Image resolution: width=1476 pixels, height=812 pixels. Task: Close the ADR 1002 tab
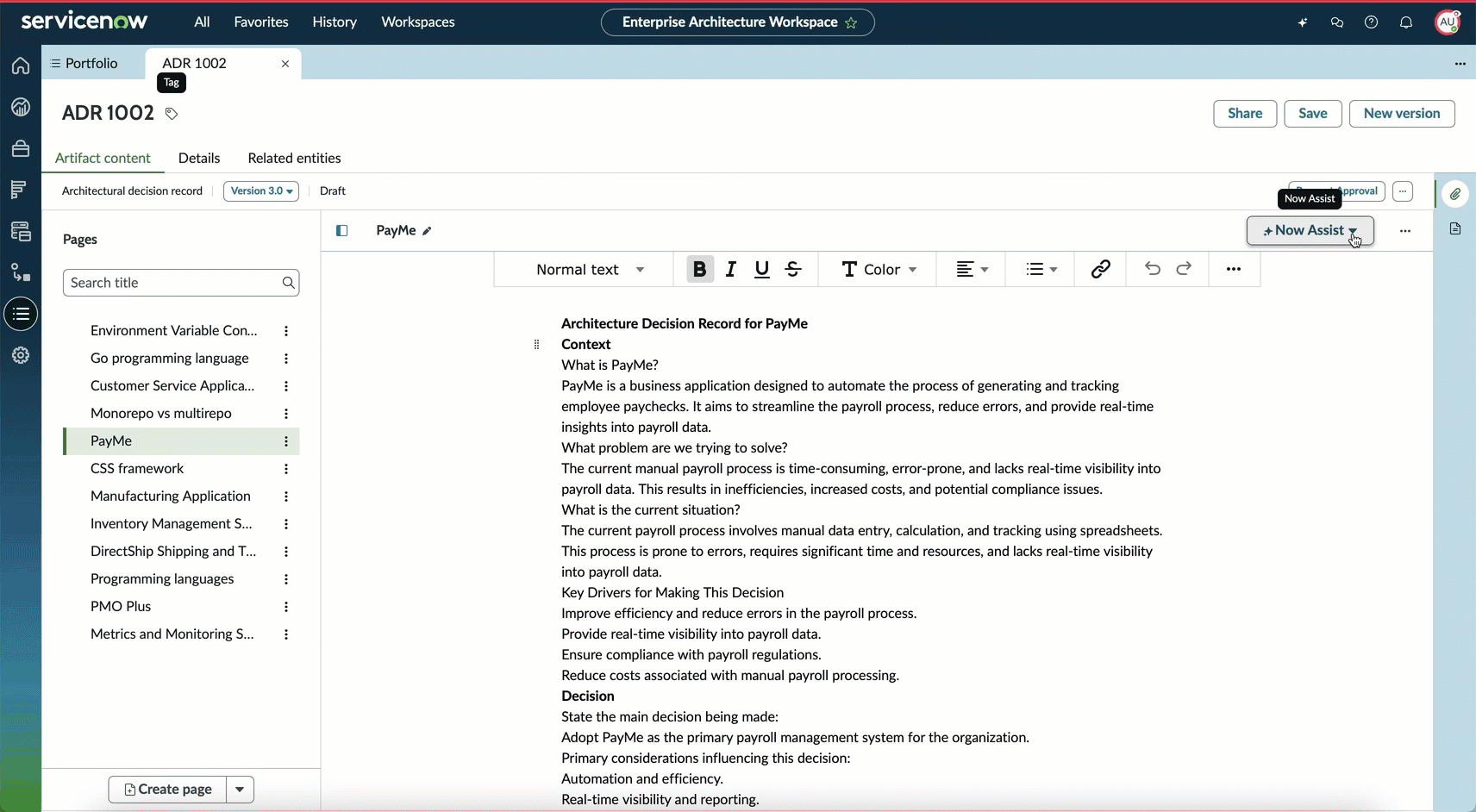pyautogui.click(x=285, y=64)
